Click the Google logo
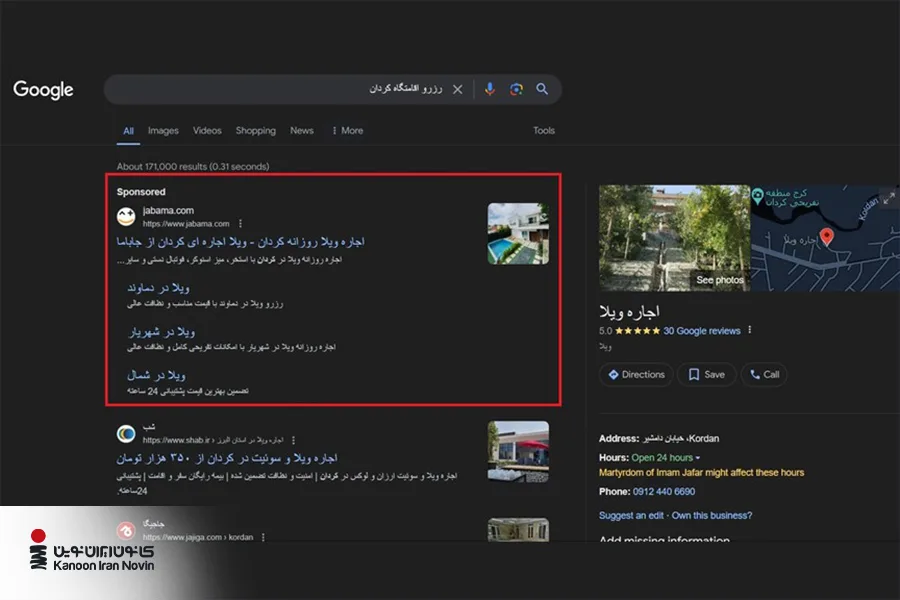Image resolution: width=900 pixels, height=600 pixels. pyautogui.click(x=43, y=90)
